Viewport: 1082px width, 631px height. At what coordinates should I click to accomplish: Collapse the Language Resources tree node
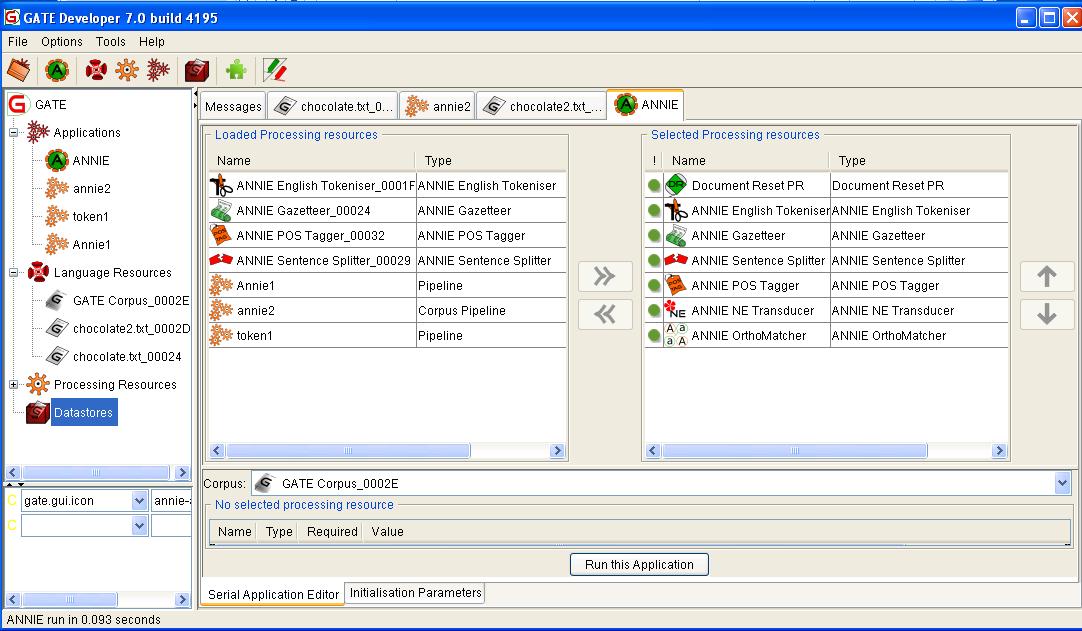[x=13, y=273]
